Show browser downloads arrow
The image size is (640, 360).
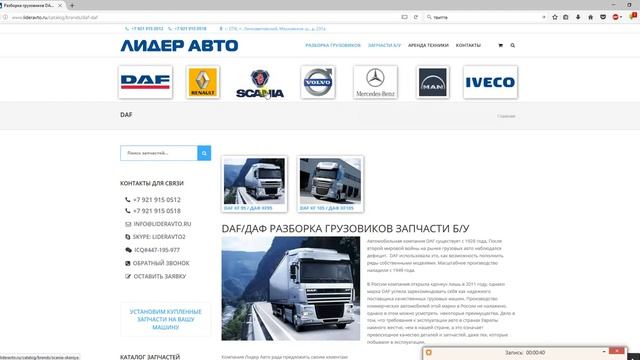pyautogui.click(x=578, y=17)
